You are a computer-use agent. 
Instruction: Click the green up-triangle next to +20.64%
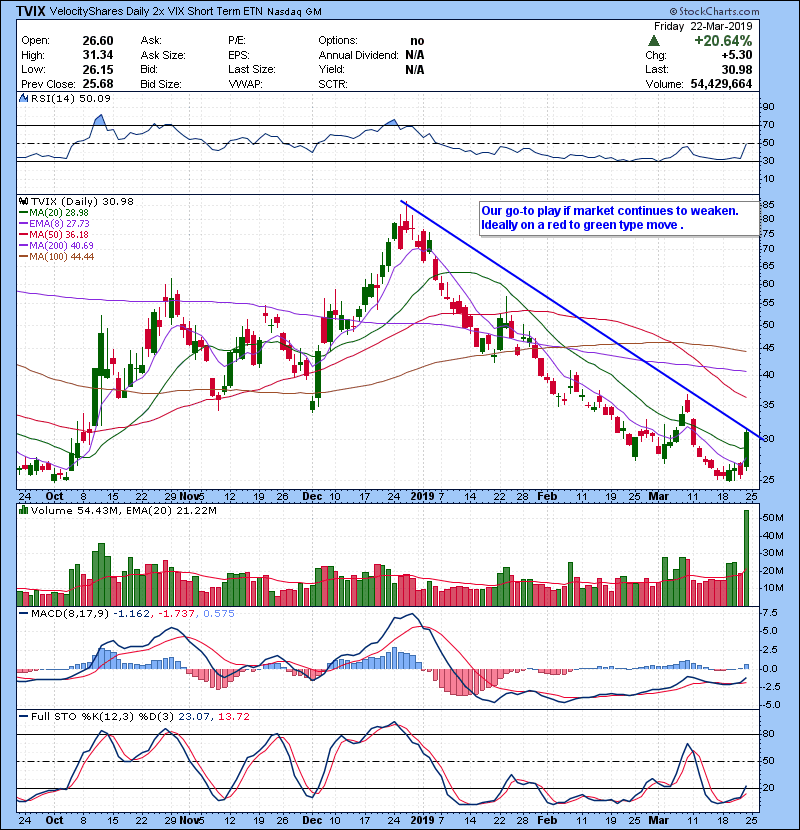click(x=654, y=41)
